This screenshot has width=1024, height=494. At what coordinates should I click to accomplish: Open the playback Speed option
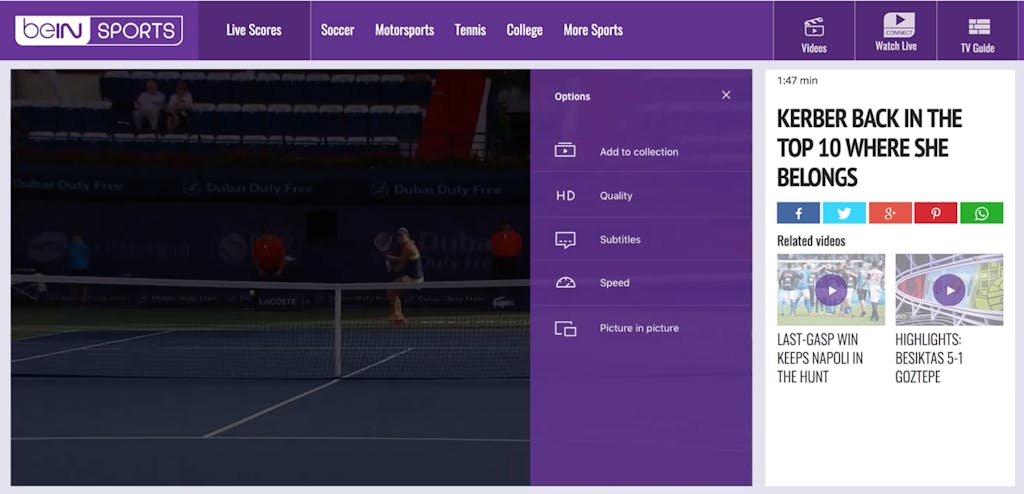[614, 283]
